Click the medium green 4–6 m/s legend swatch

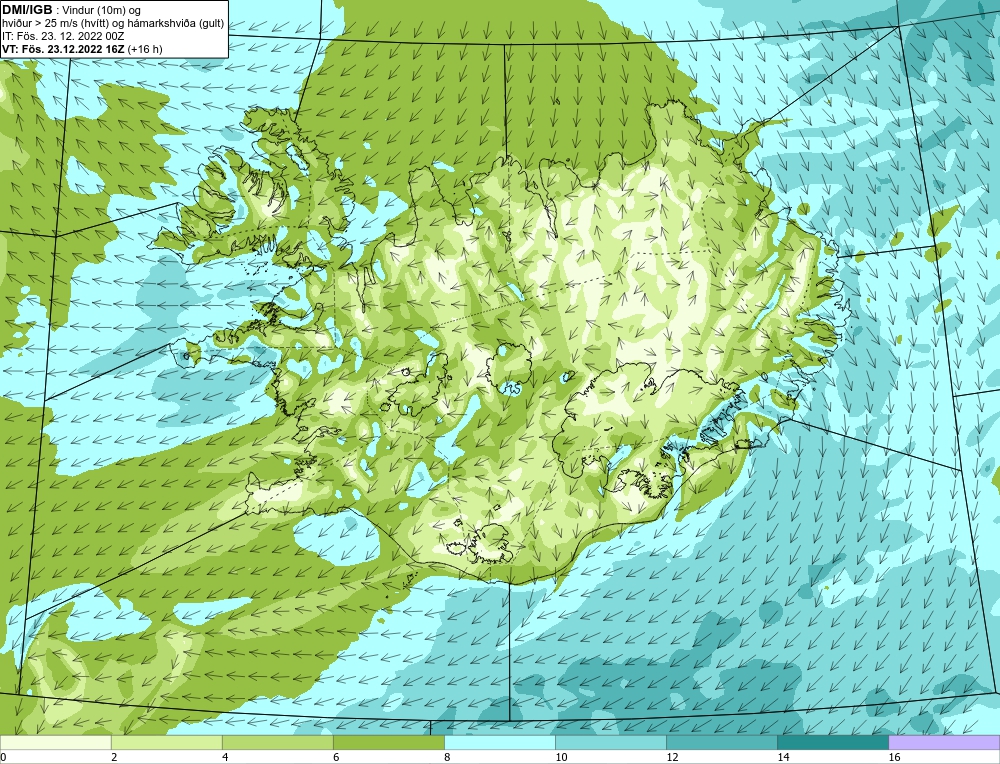coord(277,742)
